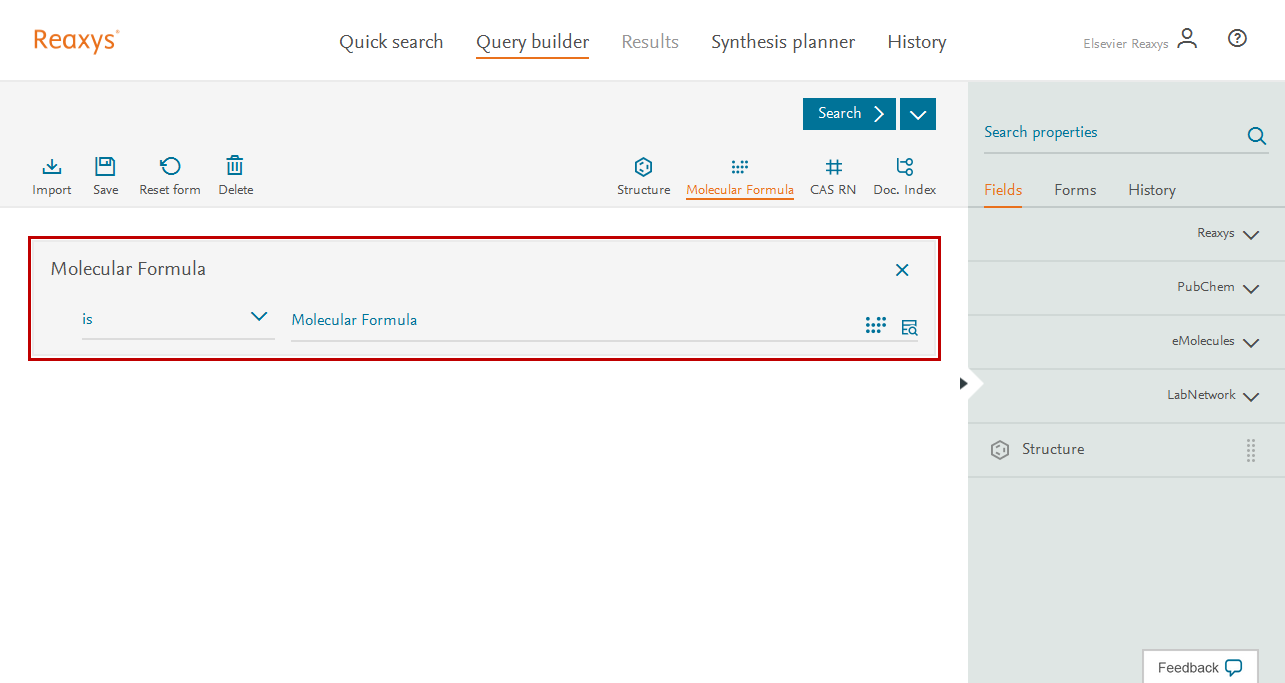
Task: Open the Feedback button
Action: click(1199, 667)
